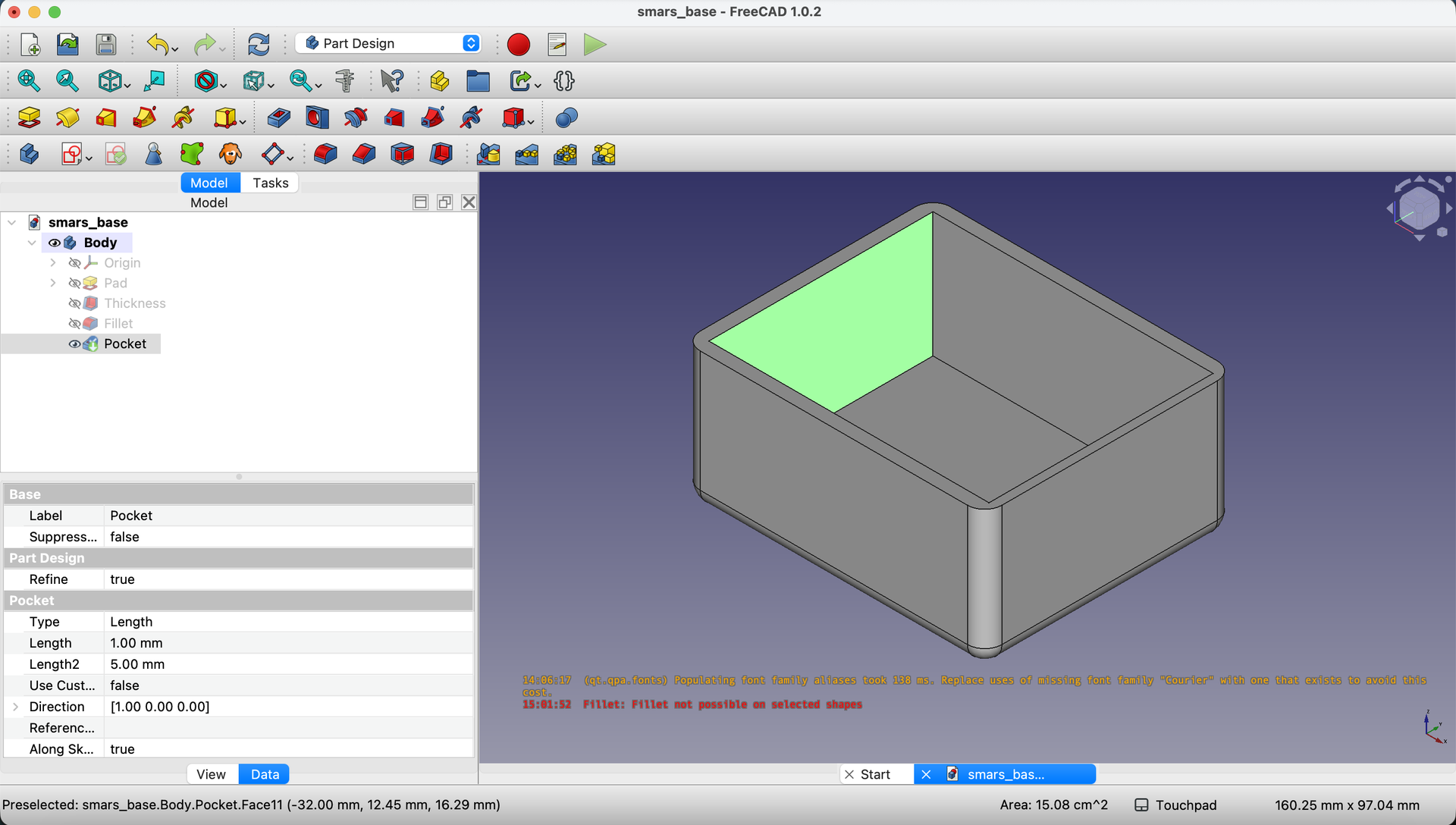Click the Refresh recompute icon
Image resolution: width=1456 pixels, height=825 pixels.
click(259, 45)
